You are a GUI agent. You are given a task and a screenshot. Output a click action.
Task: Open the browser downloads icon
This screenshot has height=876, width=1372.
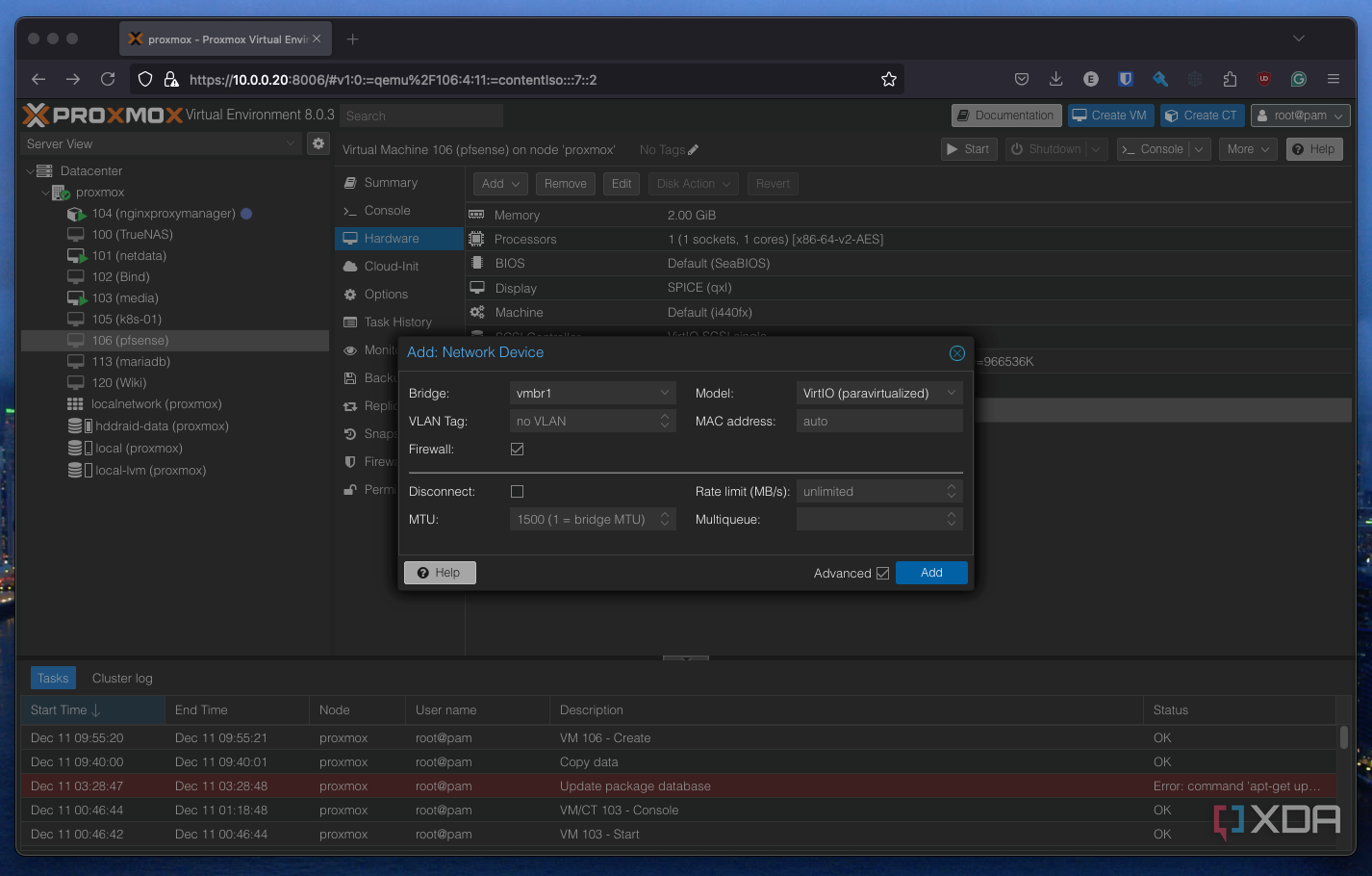coord(1055,79)
